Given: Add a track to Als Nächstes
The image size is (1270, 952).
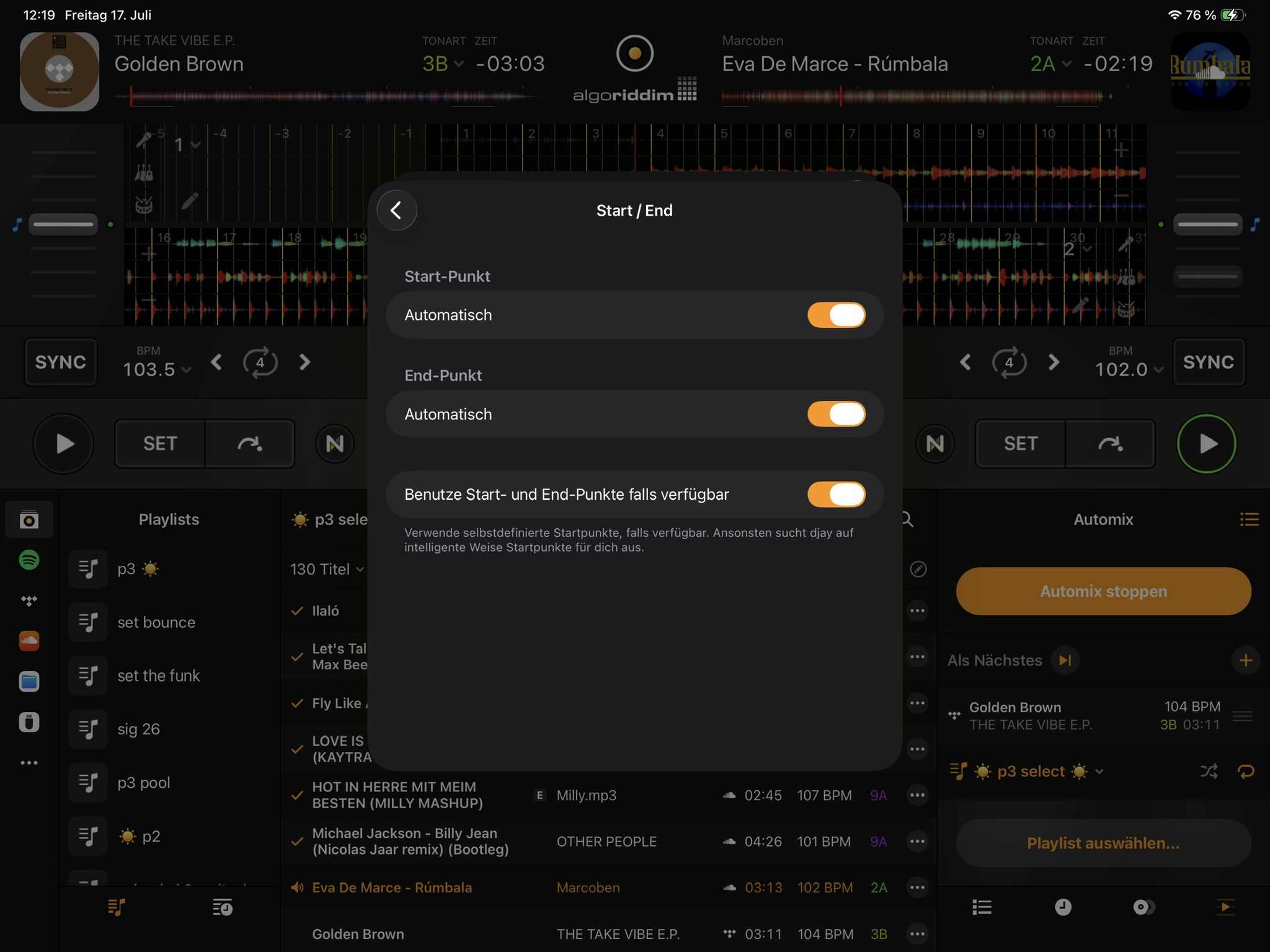Looking at the screenshot, I should click(x=1245, y=660).
